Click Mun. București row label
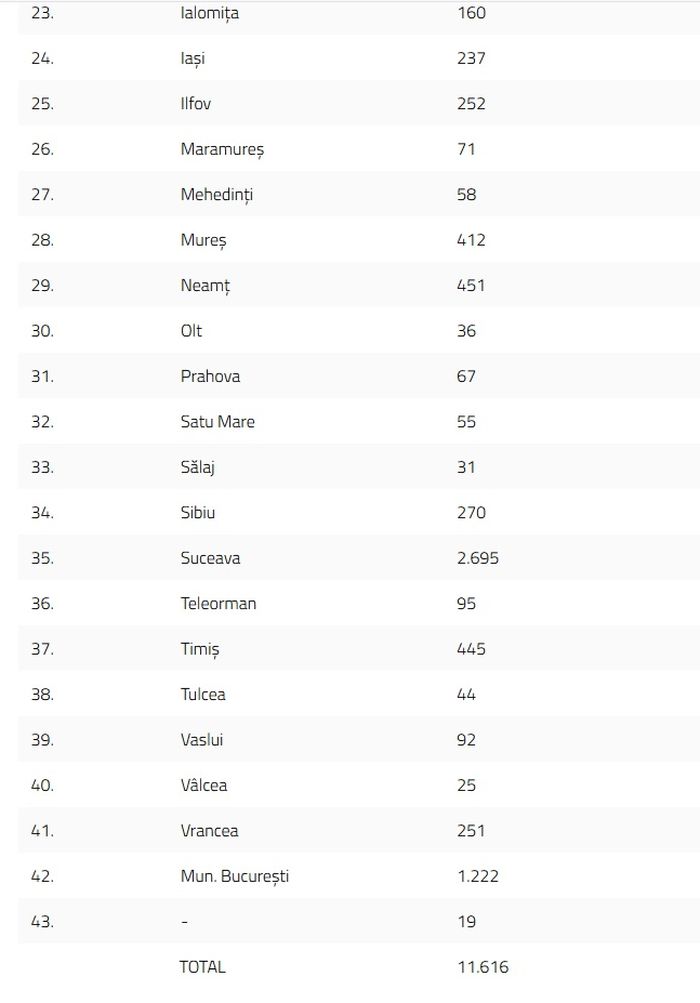Image resolution: width=700 pixels, height=1003 pixels. point(235,876)
